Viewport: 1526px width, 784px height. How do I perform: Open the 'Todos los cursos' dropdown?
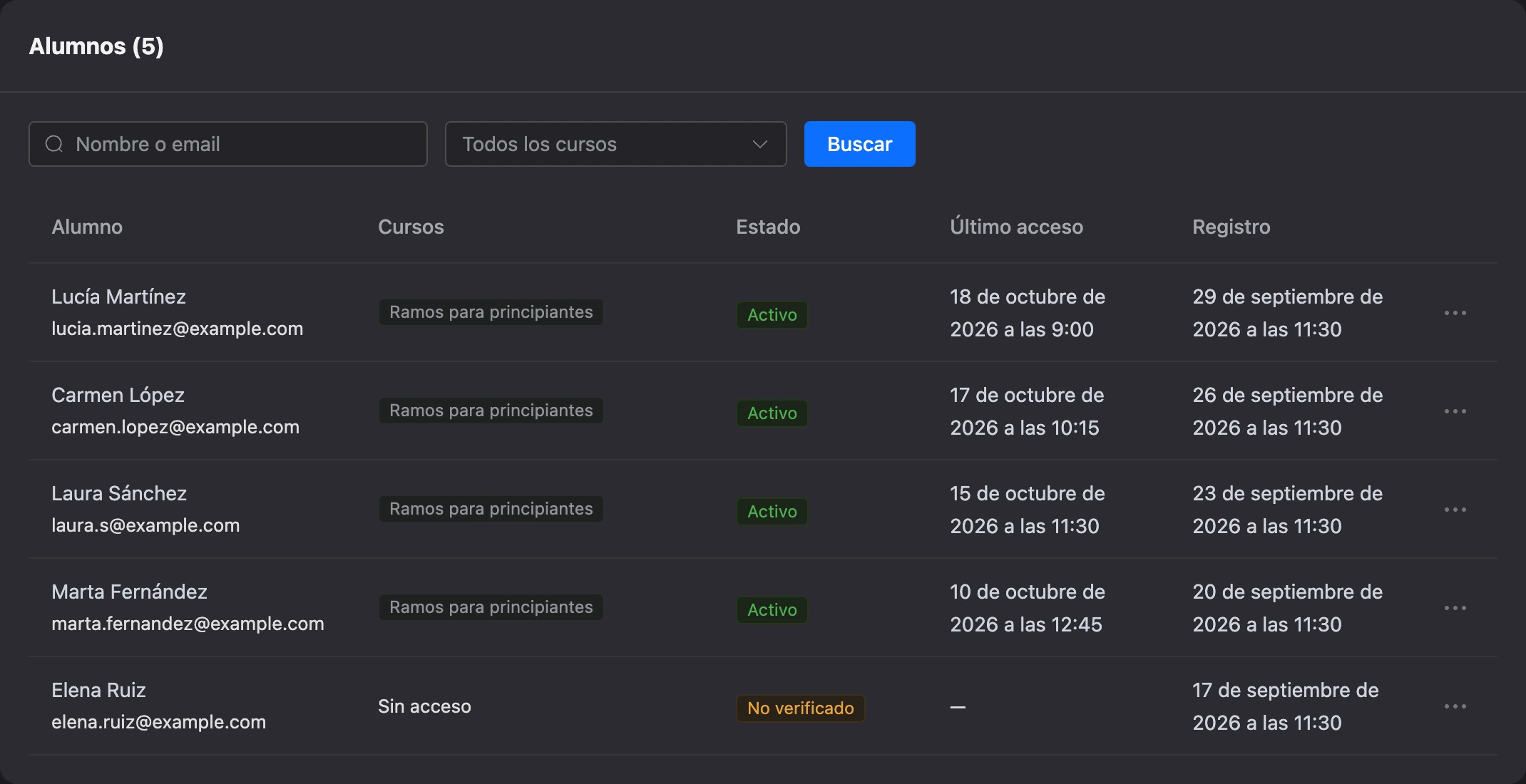[615, 144]
